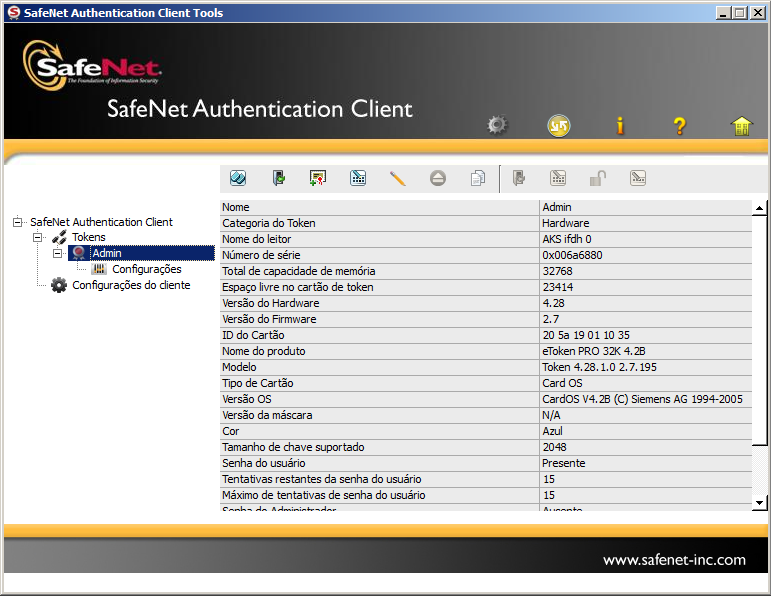Click the greyed Unlock Token padlock icon

[598, 178]
